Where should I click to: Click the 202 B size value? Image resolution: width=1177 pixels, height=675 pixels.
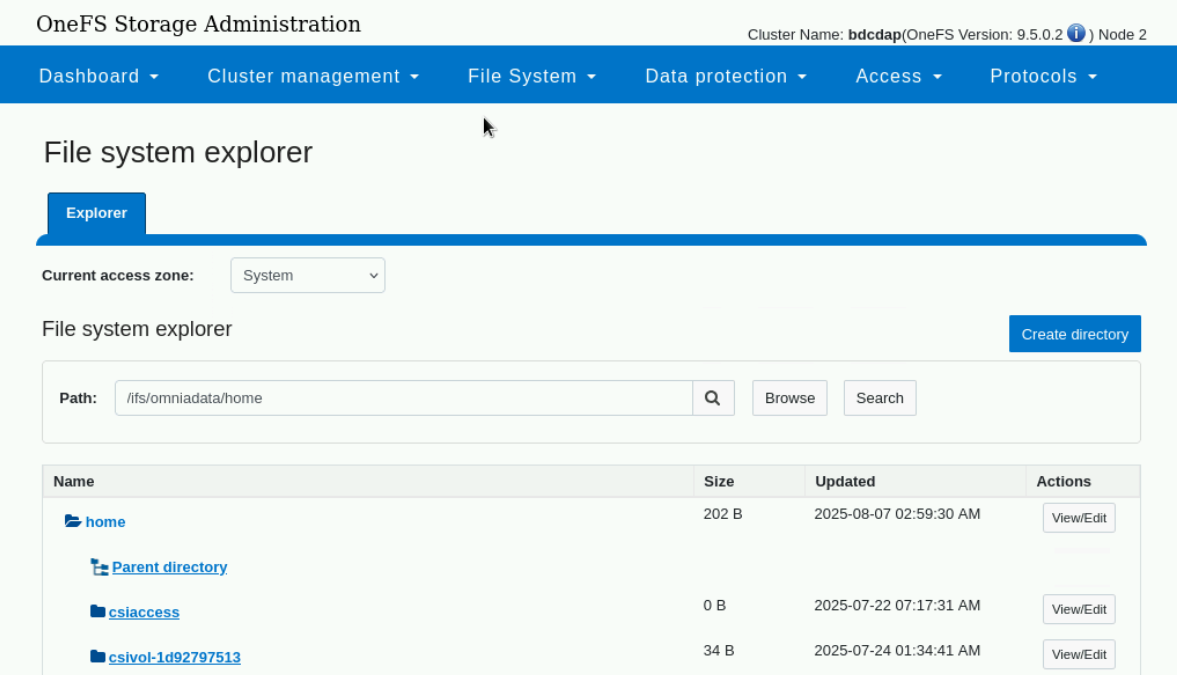[x=723, y=514]
